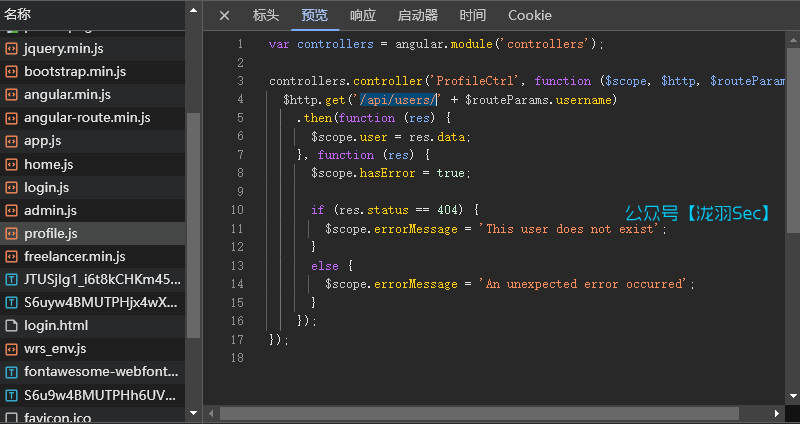
Task: Click the 名称 column header
Action: pos(18,14)
